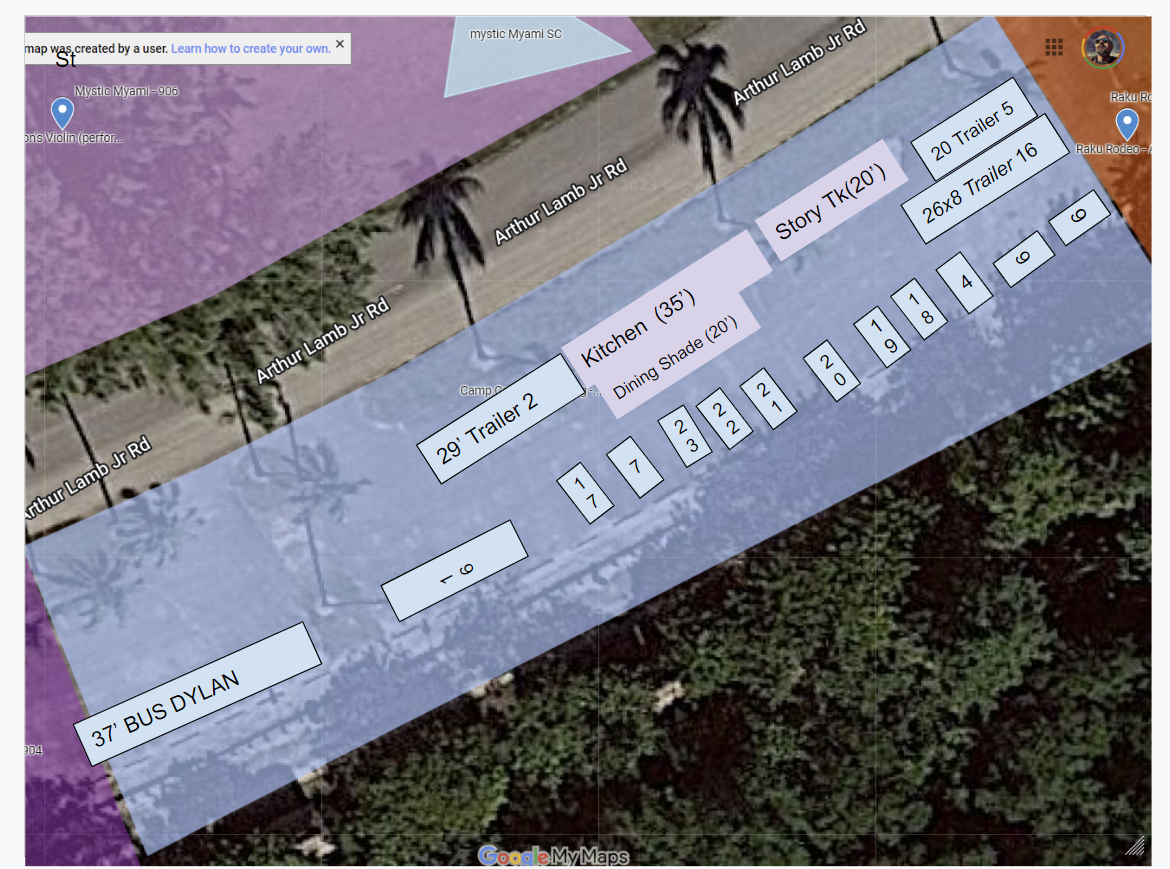Screen dimensions: 1170x869
Task: Dismiss the user-created map notice banner
Action: (x=340, y=44)
